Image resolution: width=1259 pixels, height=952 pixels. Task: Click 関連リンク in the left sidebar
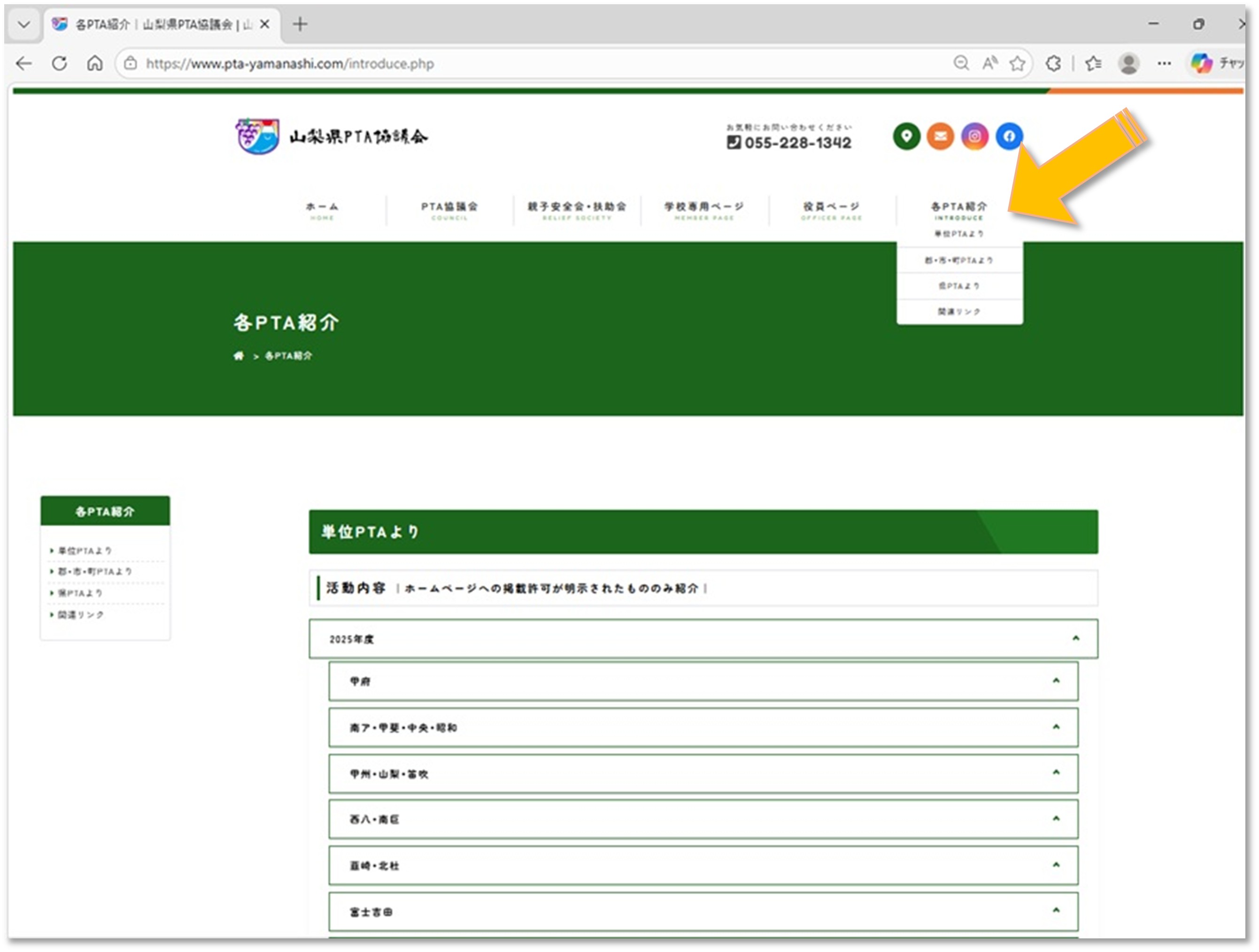(x=81, y=615)
